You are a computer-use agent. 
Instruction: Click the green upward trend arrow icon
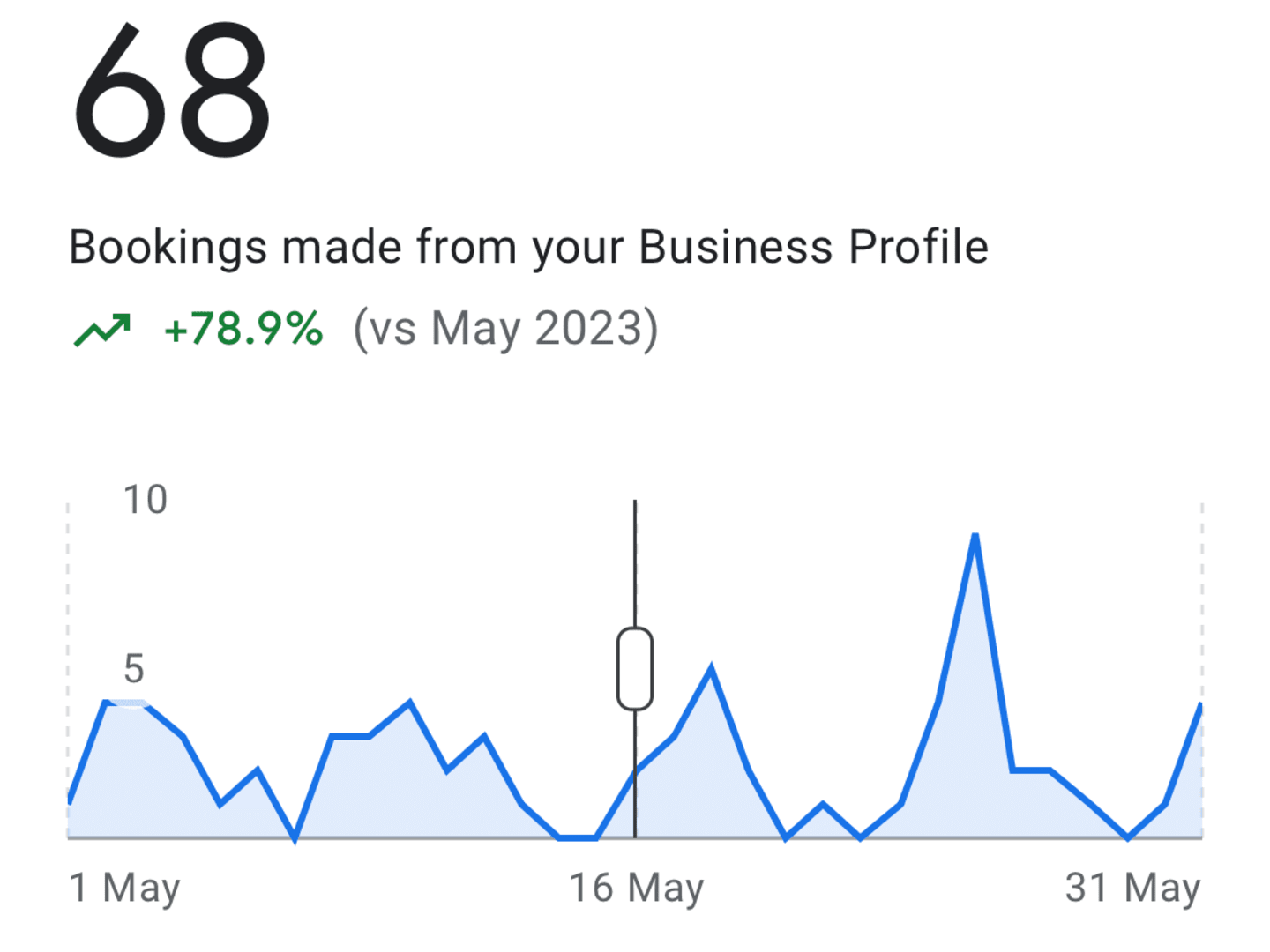tap(102, 330)
